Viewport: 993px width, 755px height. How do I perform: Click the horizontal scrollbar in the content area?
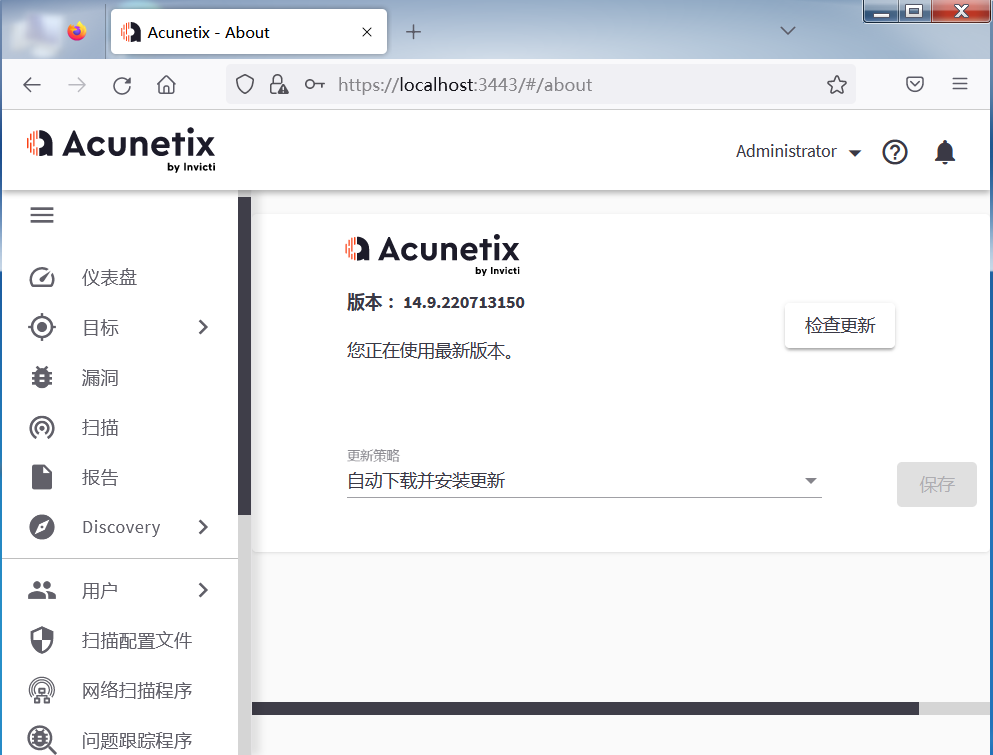click(585, 709)
